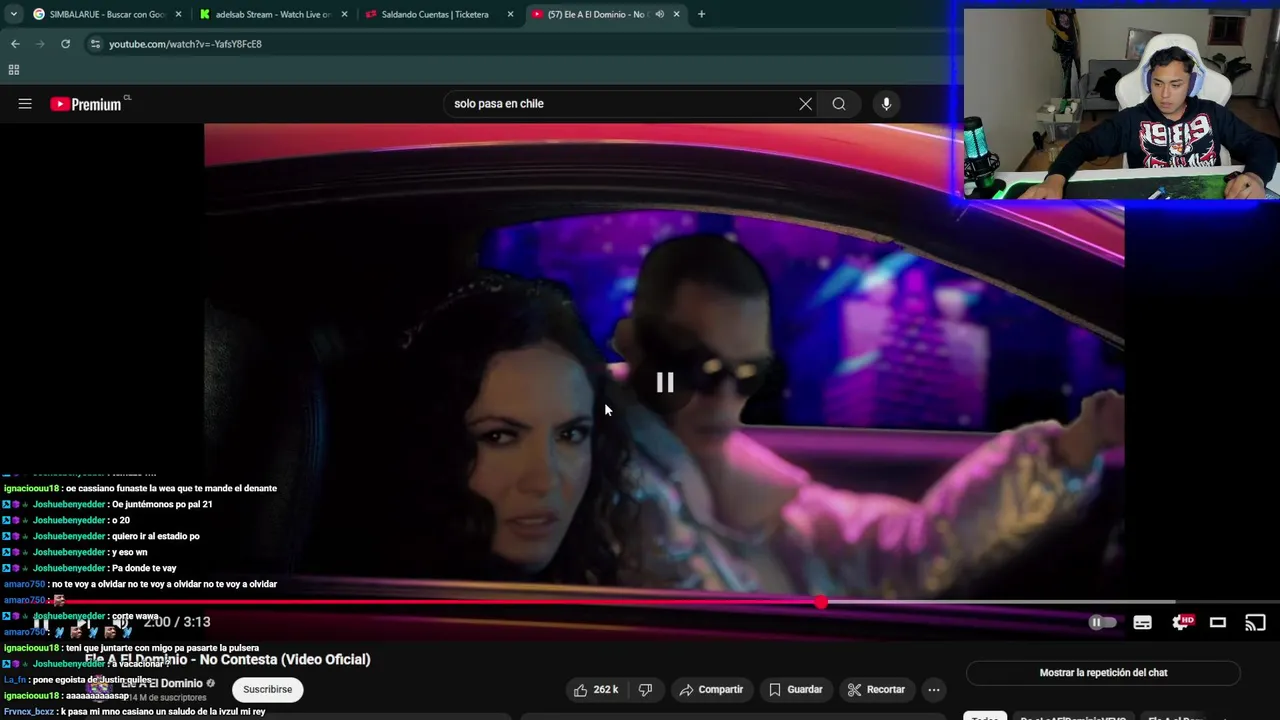The image size is (1280, 720).
Task: Like the video with thumbs up
Action: [x=594, y=690]
